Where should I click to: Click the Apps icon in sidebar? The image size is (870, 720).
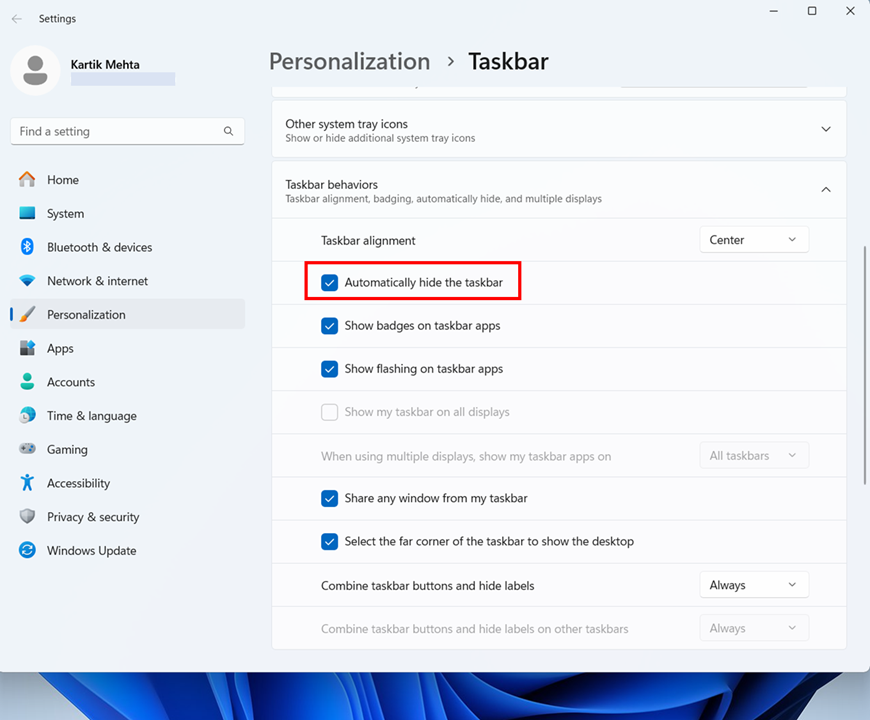[27, 348]
